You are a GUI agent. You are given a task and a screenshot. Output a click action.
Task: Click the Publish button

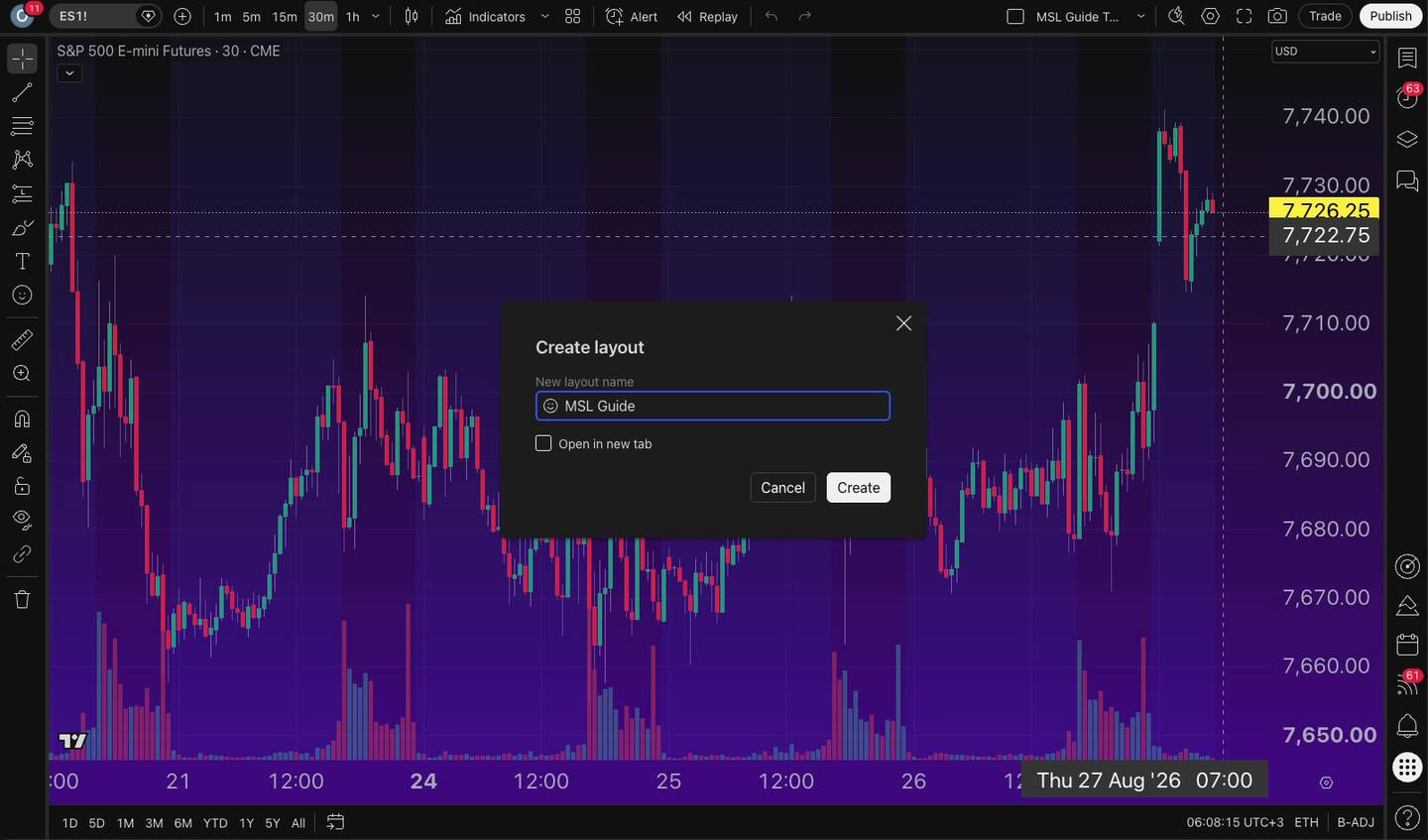coord(1390,16)
